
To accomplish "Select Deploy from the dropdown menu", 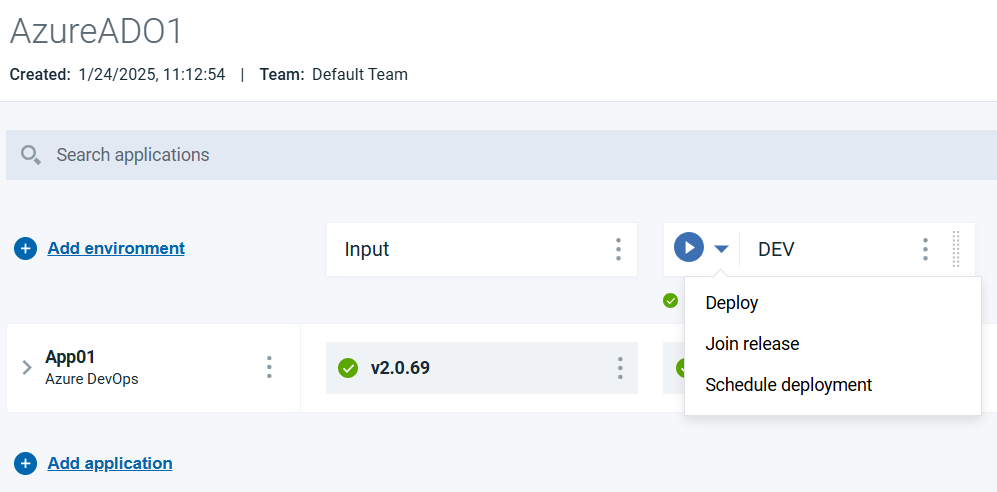I will click(732, 303).
